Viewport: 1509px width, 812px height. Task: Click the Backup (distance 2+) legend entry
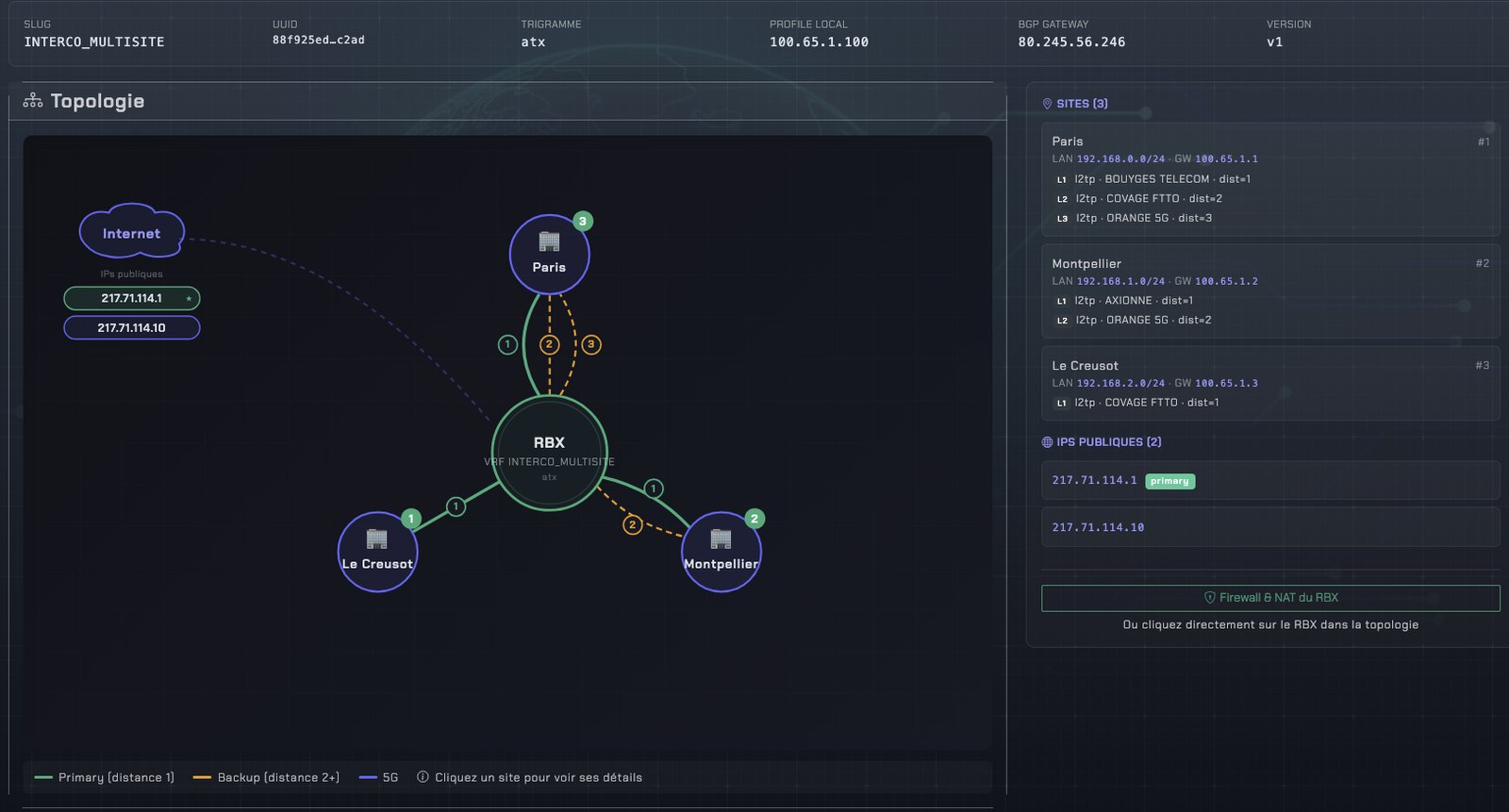point(266,777)
